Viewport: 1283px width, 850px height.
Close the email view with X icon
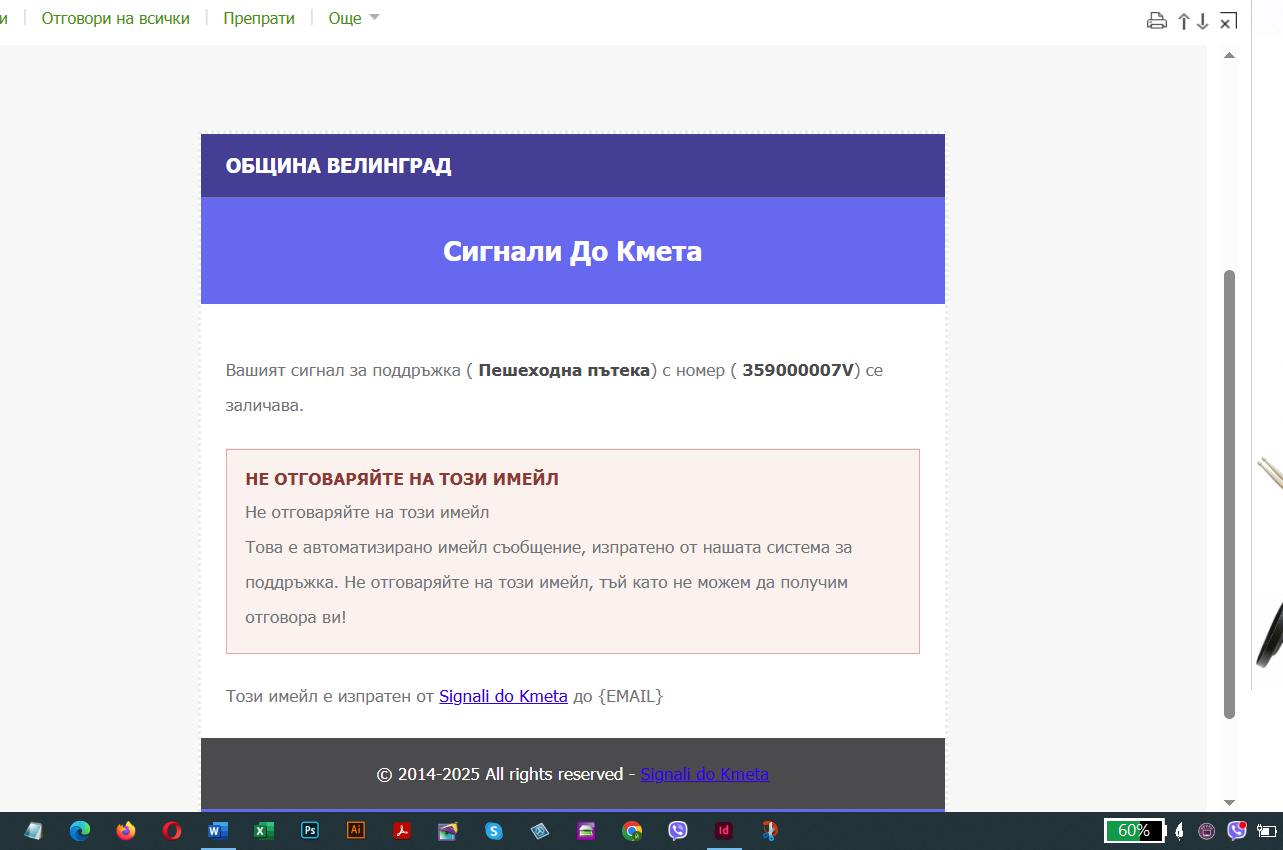(1227, 21)
